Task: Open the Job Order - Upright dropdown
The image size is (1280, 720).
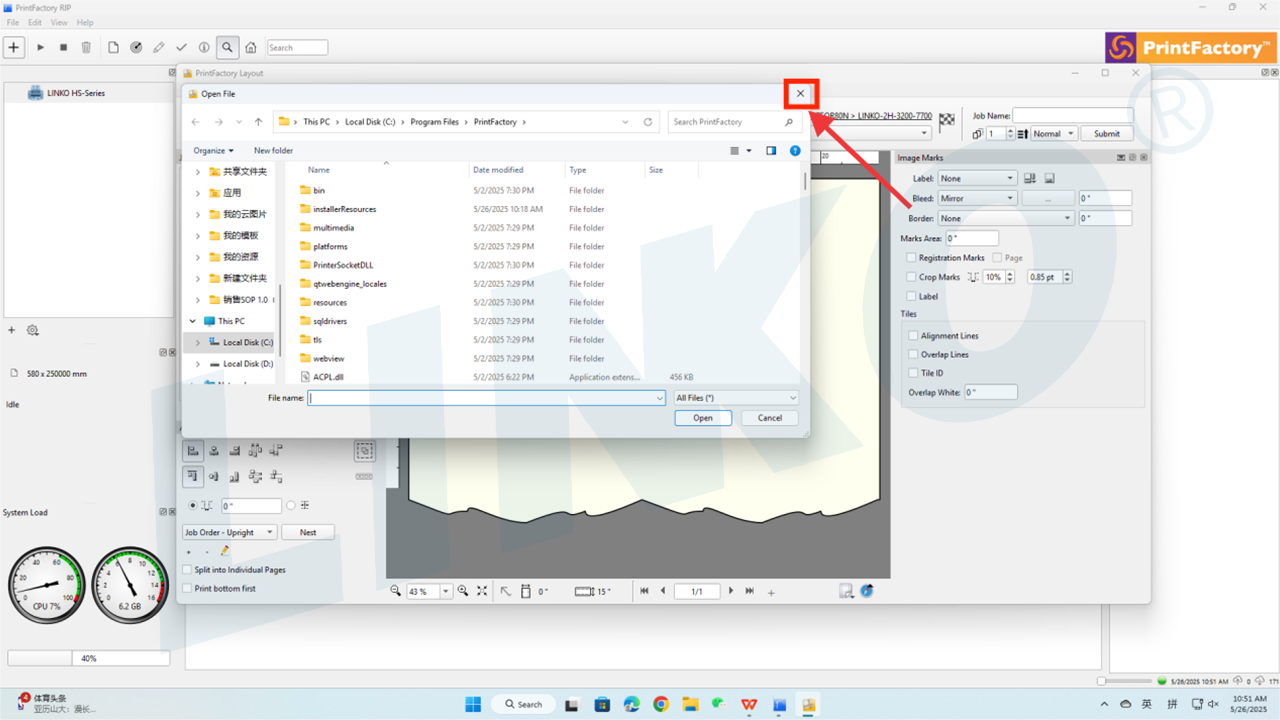Action: click(x=229, y=532)
